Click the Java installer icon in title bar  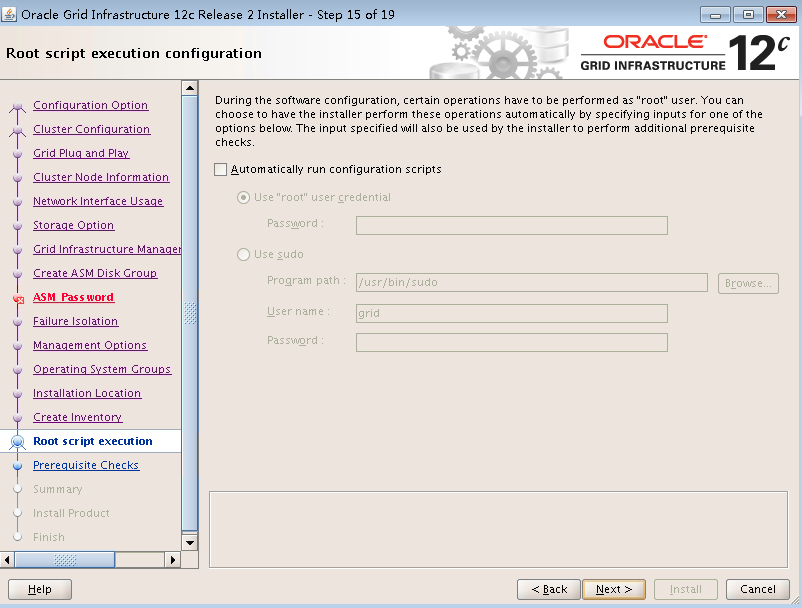click(x=9, y=14)
